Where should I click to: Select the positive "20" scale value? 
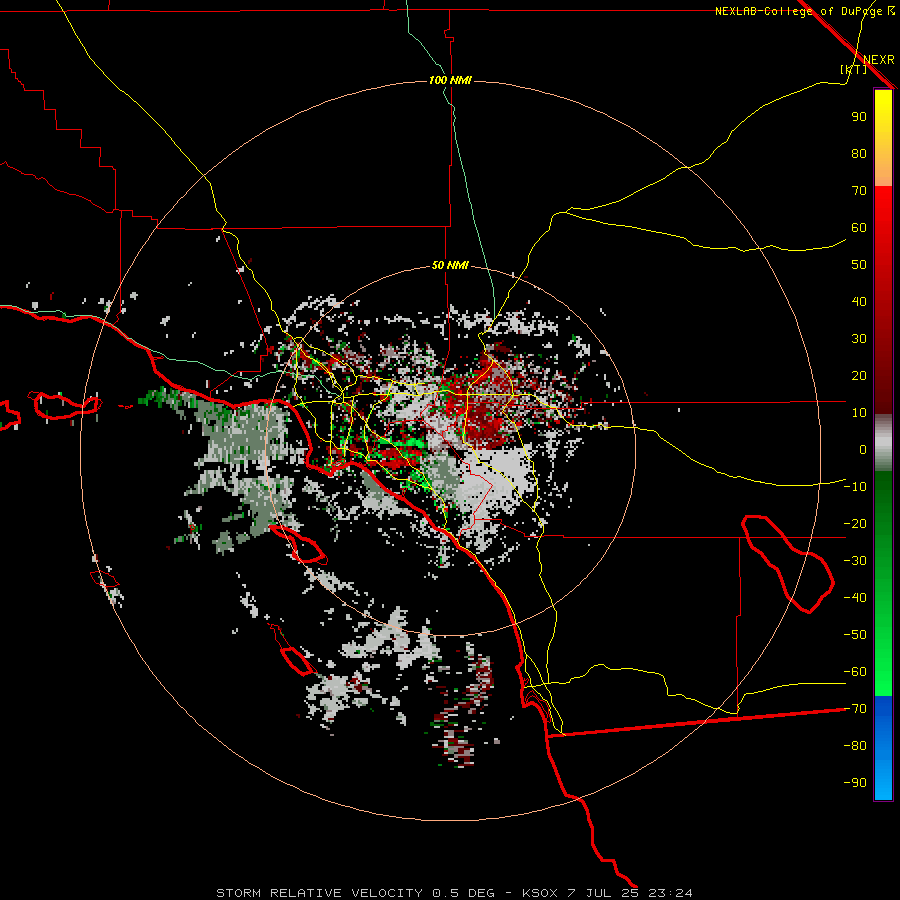click(x=859, y=375)
